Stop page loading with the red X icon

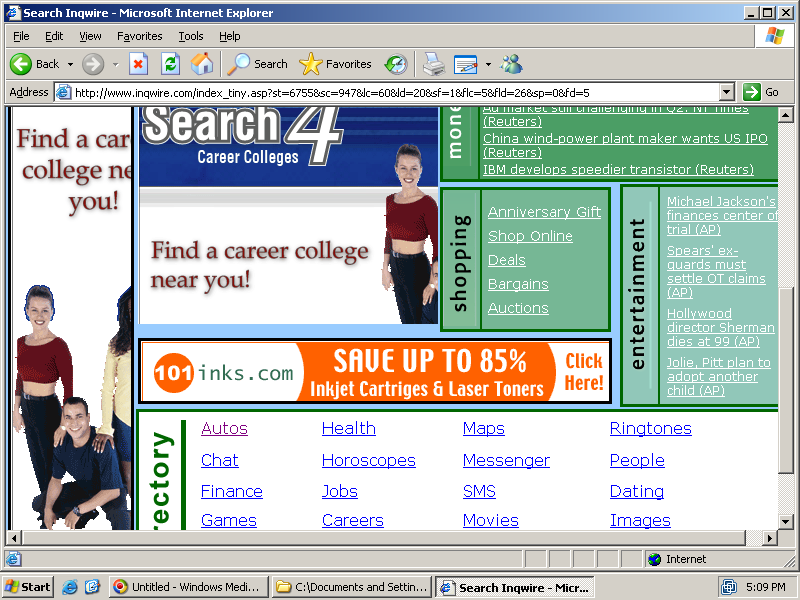click(138, 64)
